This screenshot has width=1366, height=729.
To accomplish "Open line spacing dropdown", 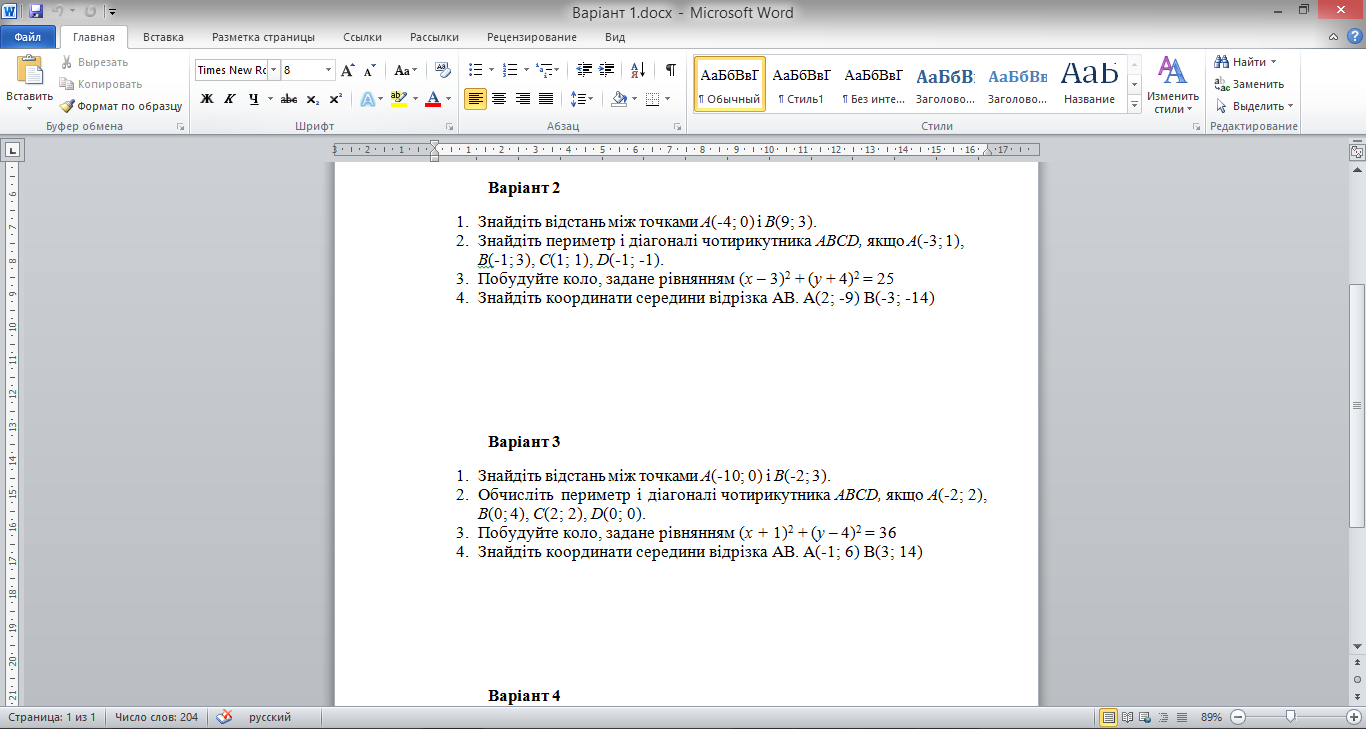I will (x=582, y=99).
